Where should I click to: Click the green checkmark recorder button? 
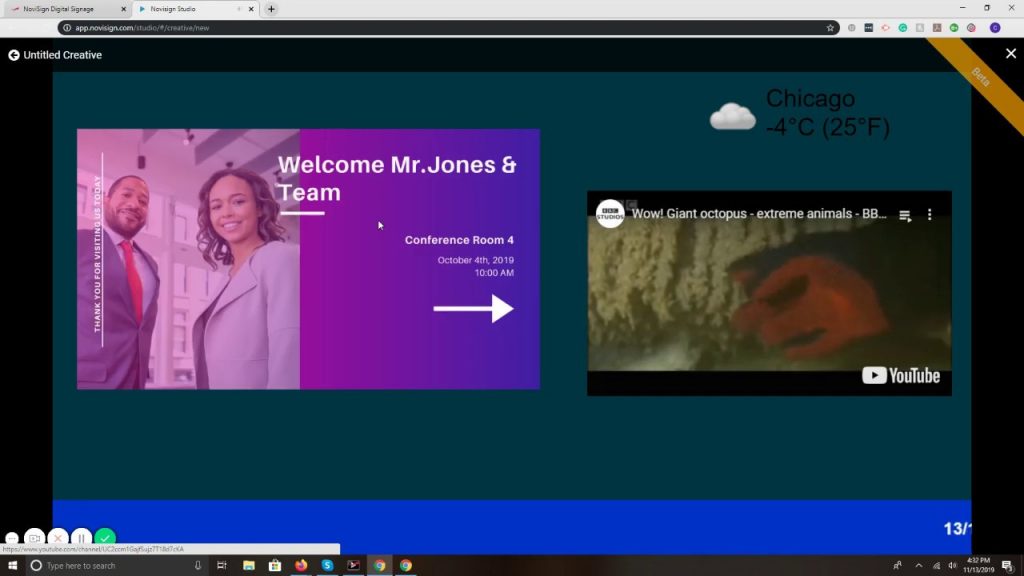point(105,538)
